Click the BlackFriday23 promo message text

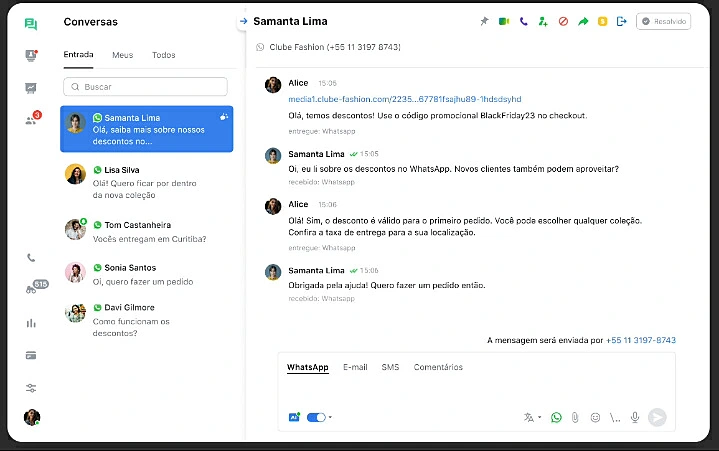pyautogui.click(x=437, y=116)
